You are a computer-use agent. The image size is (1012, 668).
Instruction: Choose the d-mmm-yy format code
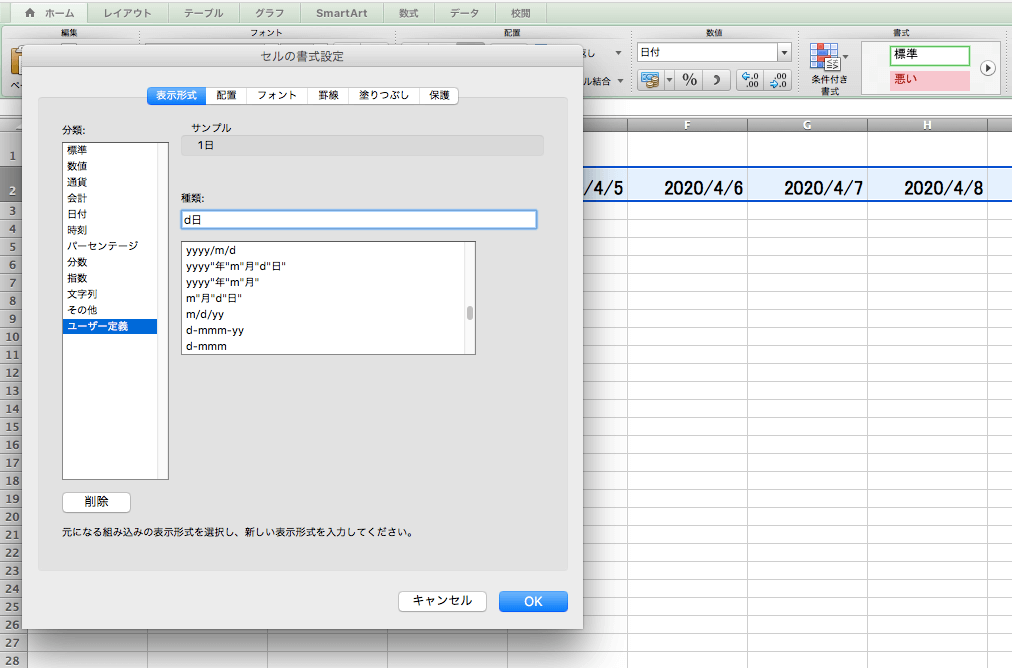click(323, 330)
